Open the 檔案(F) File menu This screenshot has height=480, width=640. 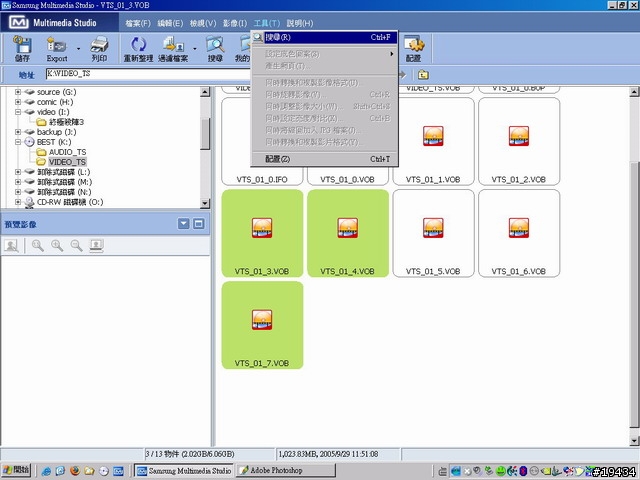point(138,23)
